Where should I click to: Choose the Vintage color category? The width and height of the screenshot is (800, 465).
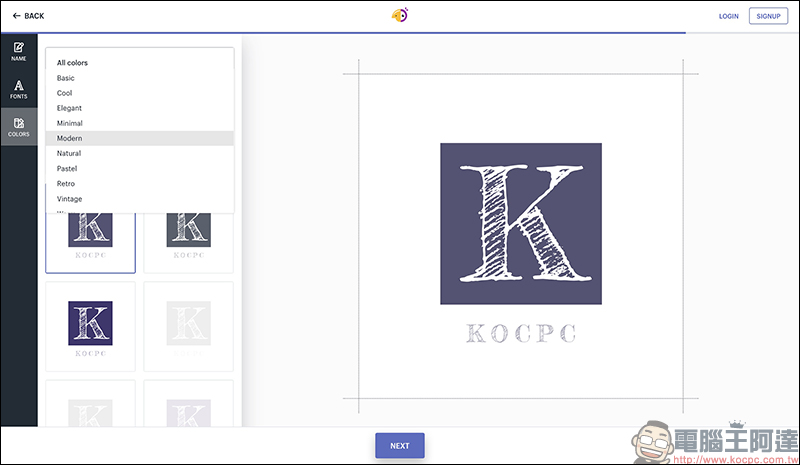point(140,199)
